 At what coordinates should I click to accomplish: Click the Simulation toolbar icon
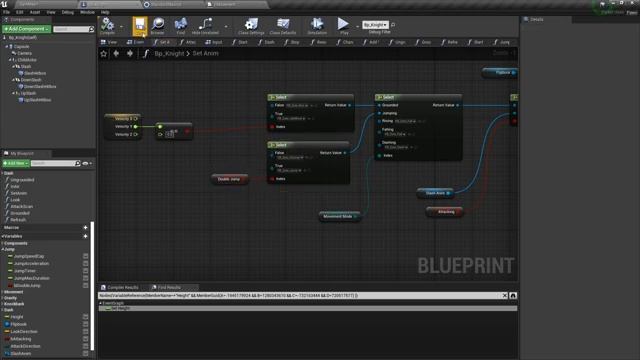[x=317, y=25]
